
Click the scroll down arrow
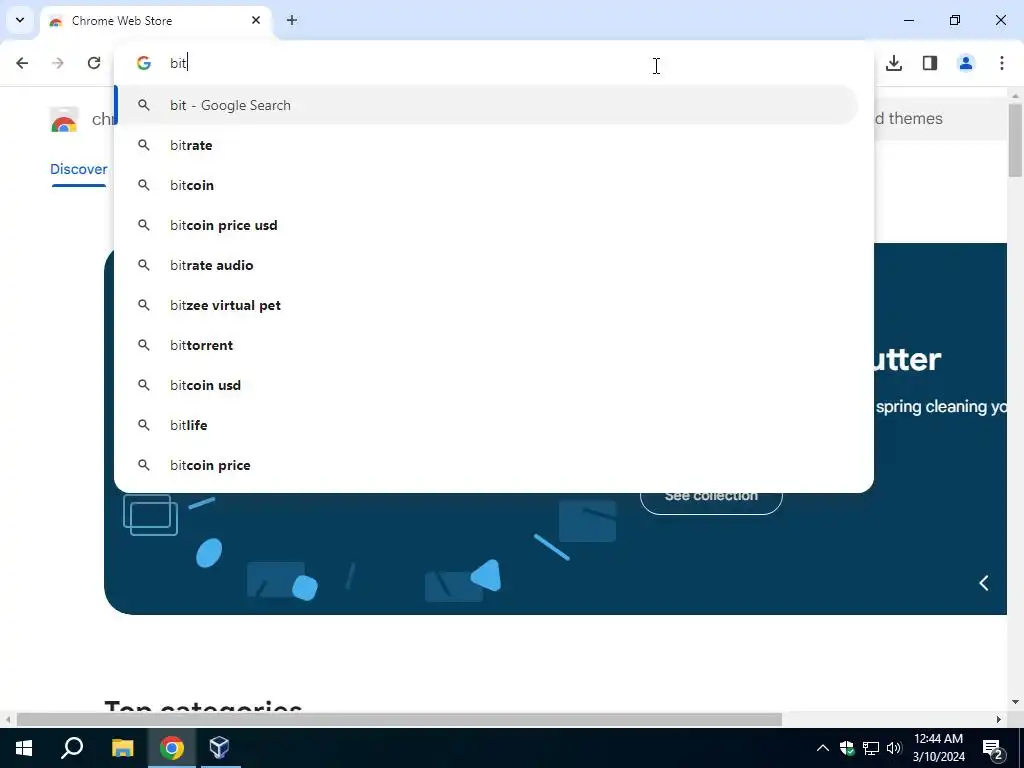1015,702
